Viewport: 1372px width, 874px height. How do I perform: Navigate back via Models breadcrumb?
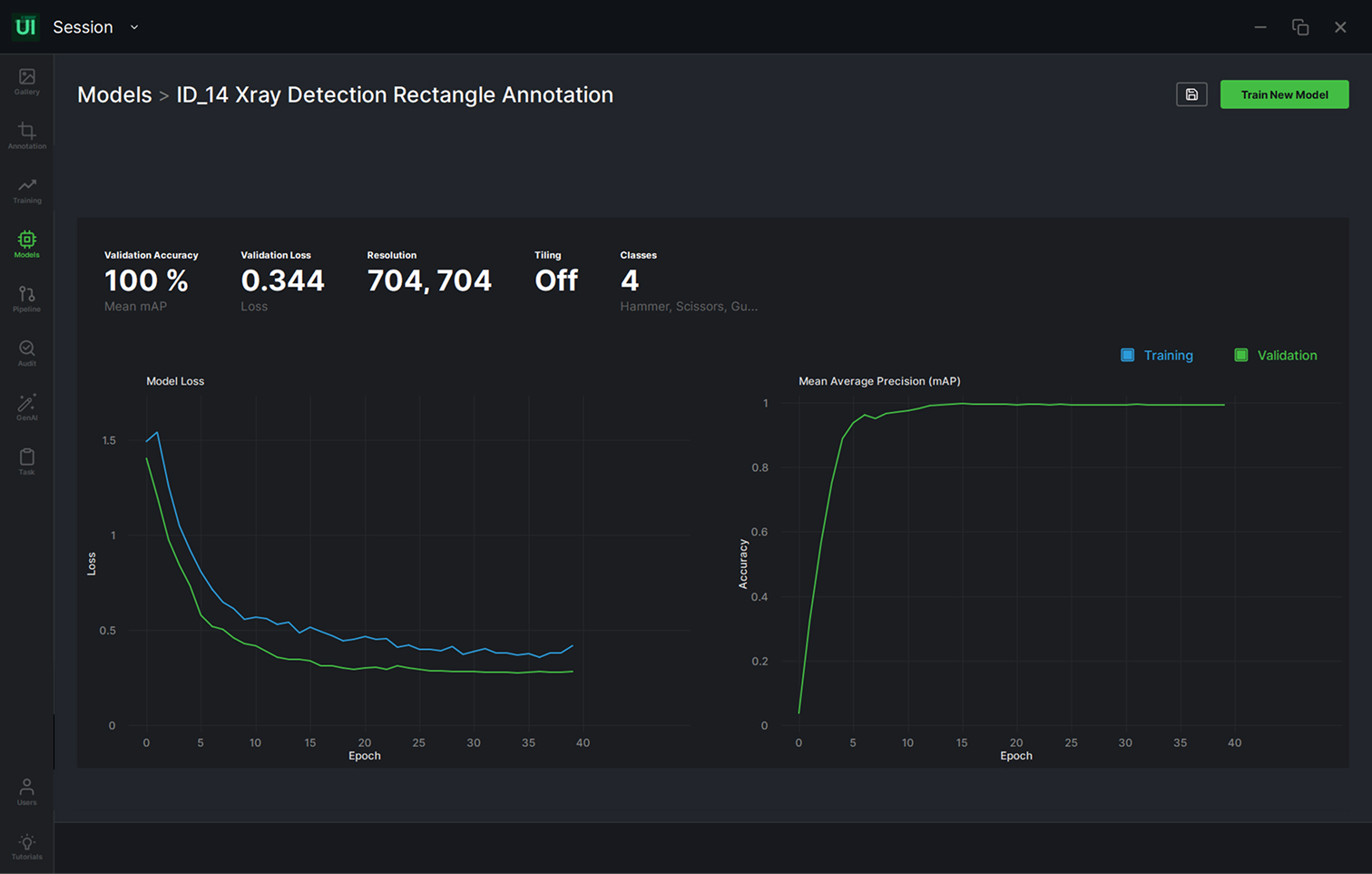pyautogui.click(x=114, y=94)
